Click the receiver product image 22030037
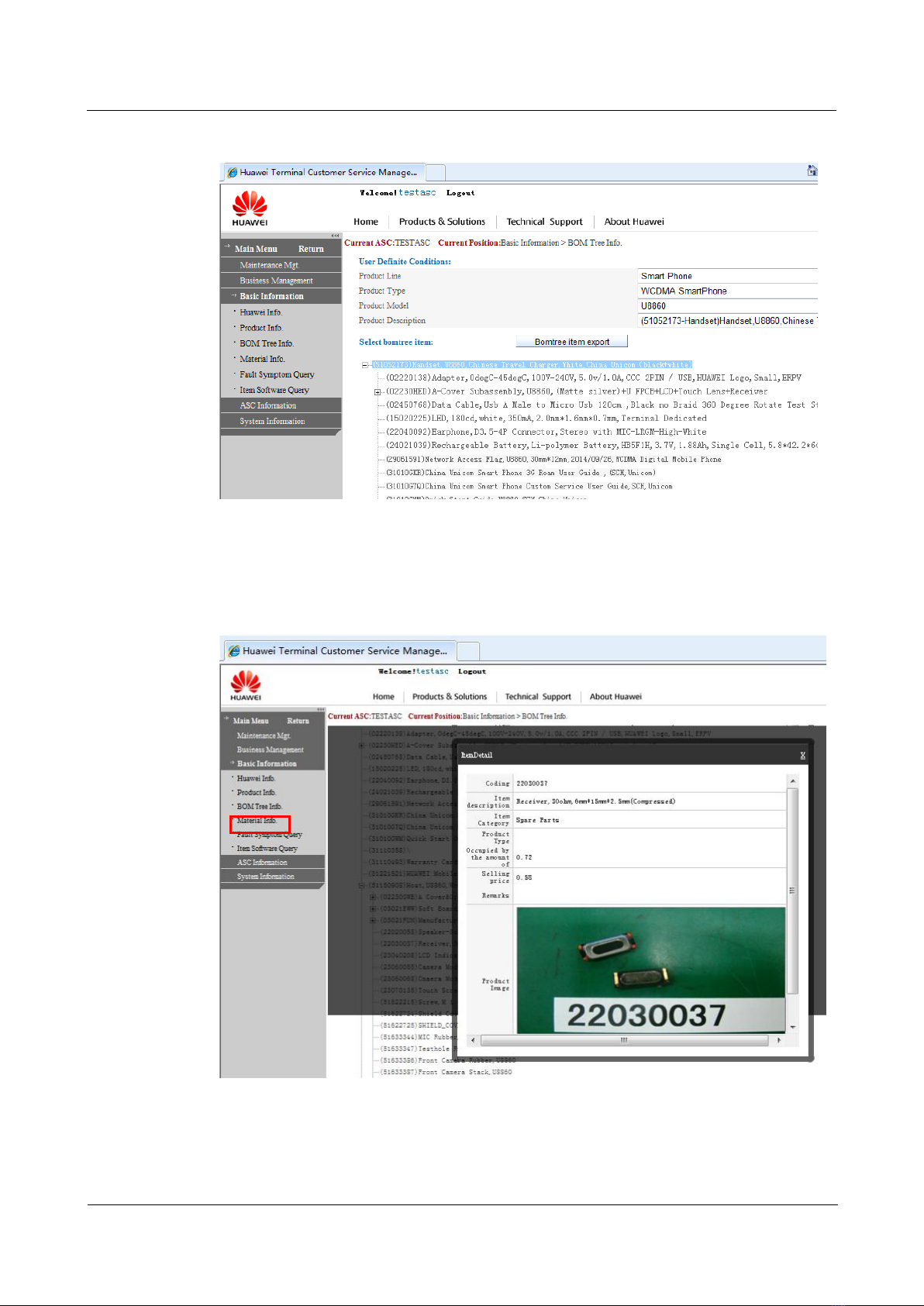Image resolution: width=924 pixels, height=1306 pixels. (x=651, y=970)
